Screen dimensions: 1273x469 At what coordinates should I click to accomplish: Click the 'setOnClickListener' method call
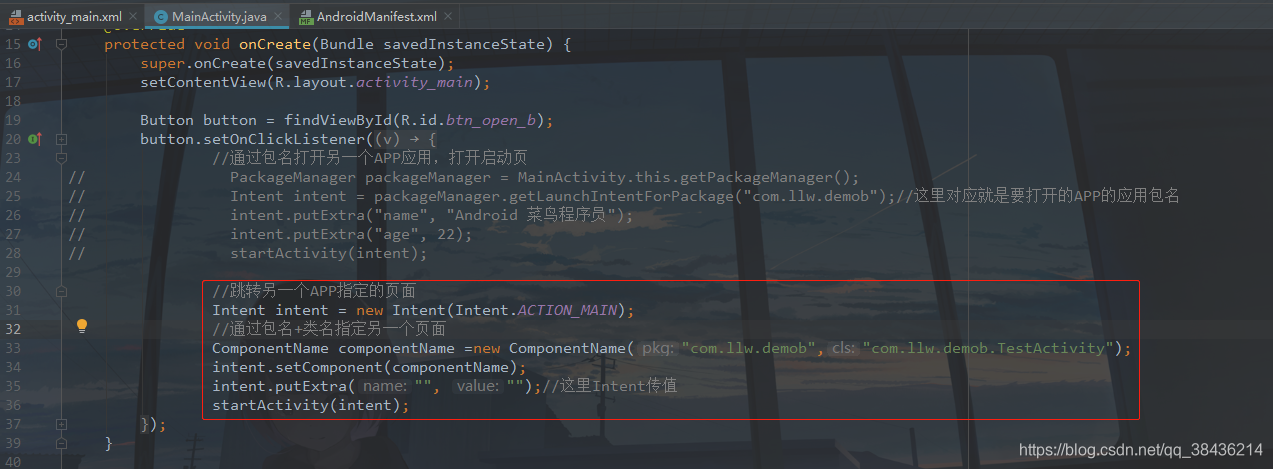pos(284,139)
